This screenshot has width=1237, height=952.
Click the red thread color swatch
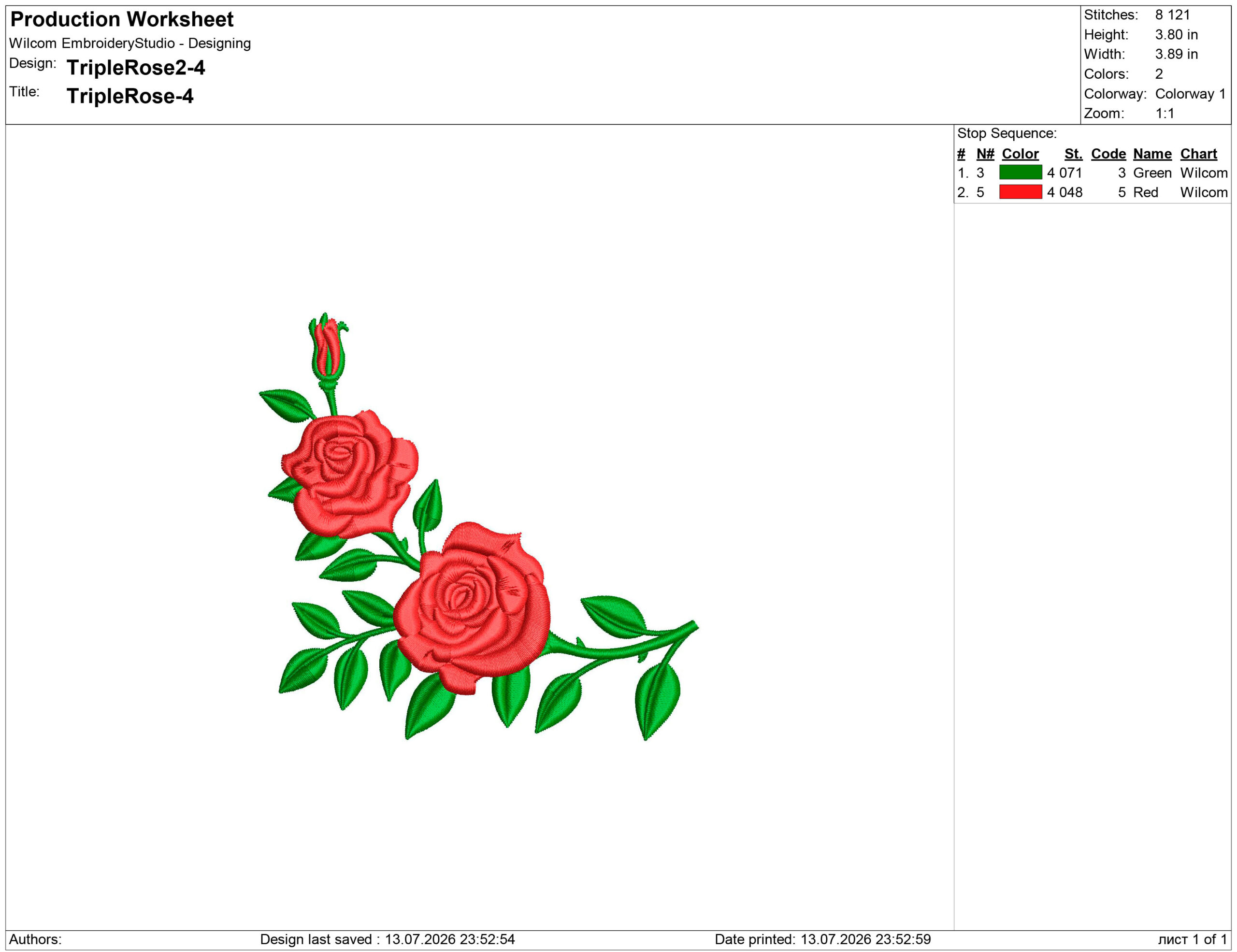(x=1020, y=192)
